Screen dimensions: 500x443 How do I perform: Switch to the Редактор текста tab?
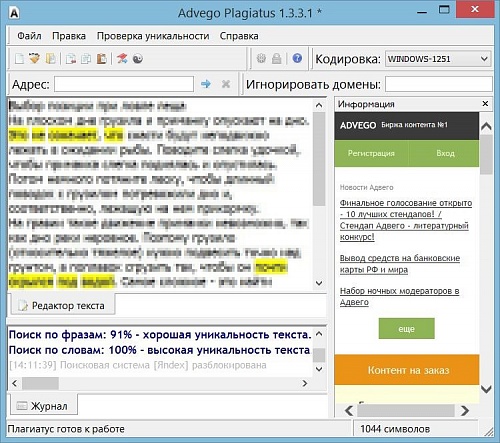[63, 305]
